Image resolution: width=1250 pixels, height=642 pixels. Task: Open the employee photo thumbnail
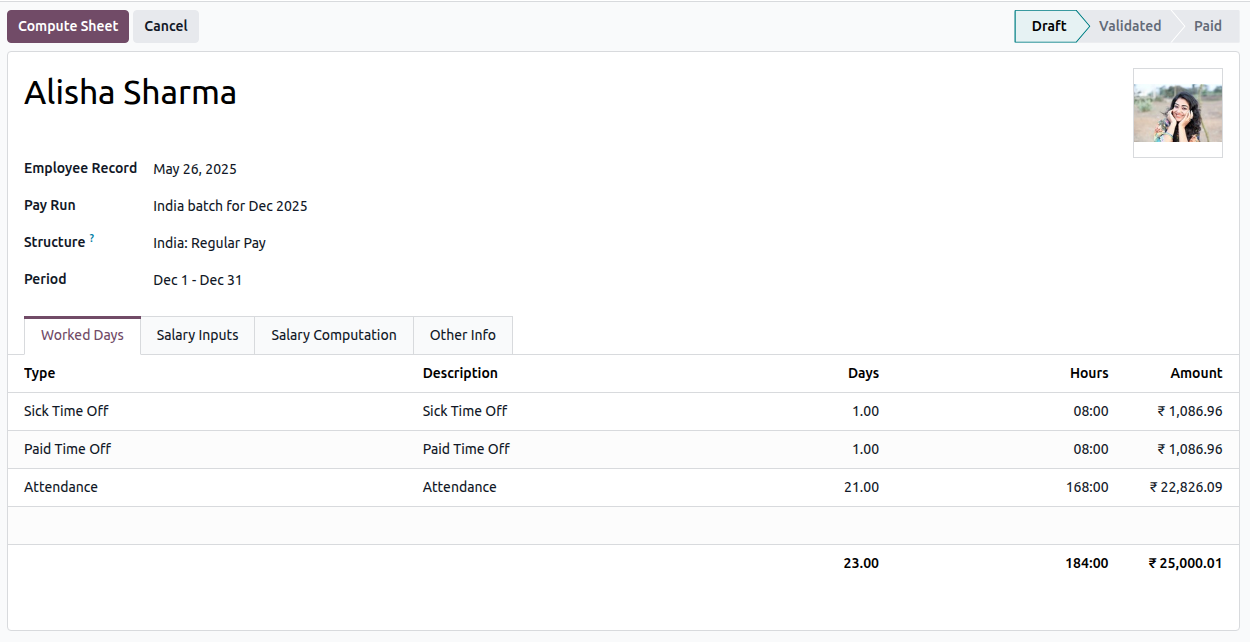pos(1177,112)
